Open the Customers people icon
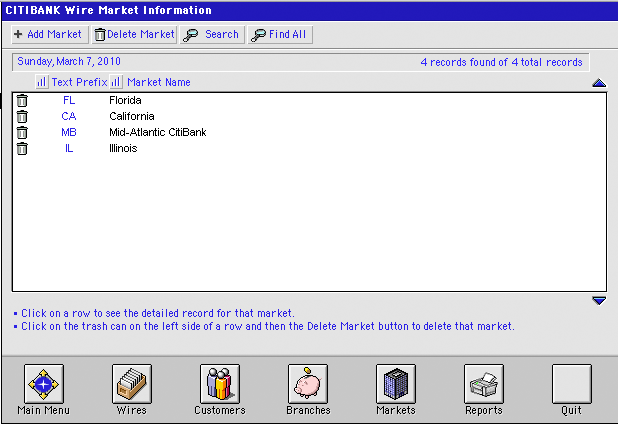618x424 pixels. [x=220, y=383]
